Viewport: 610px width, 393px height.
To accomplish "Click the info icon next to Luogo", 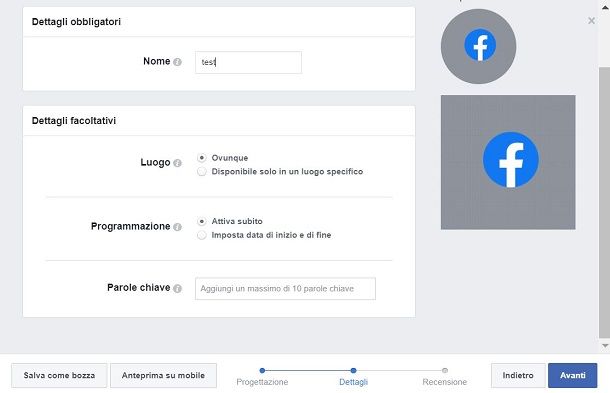I will point(177,163).
